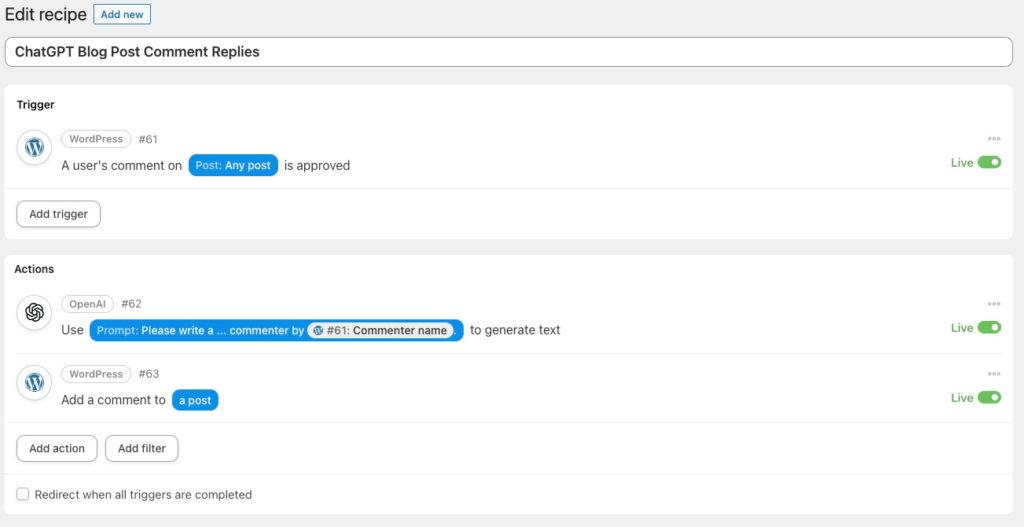The width and height of the screenshot is (1024, 527).
Task: Click the recipe title input field
Action: coord(508,52)
